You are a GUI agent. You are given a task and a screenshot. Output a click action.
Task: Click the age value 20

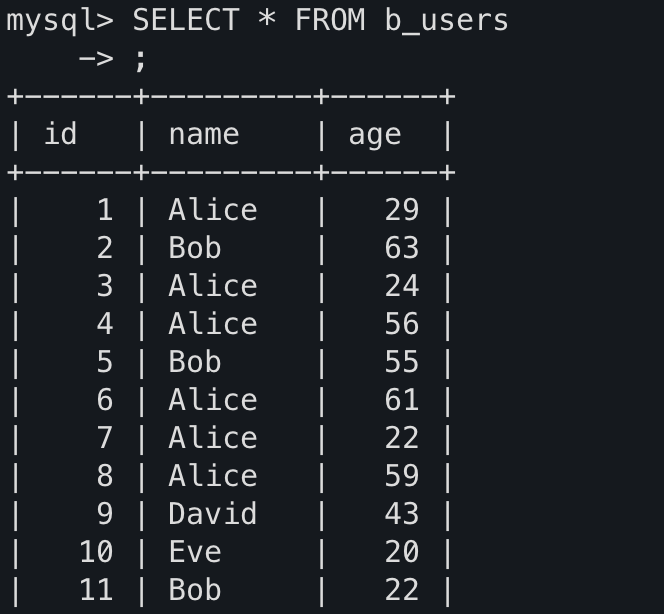[x=402, y=552]
